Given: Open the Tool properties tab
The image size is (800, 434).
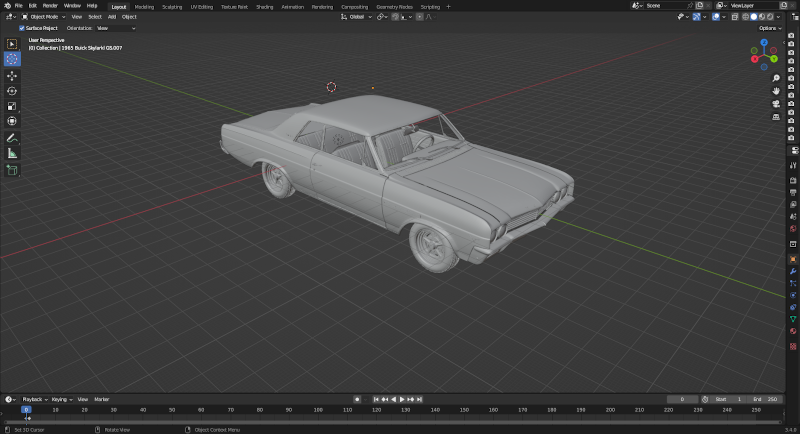Looking at the screenshot, I should click(793, 165).
